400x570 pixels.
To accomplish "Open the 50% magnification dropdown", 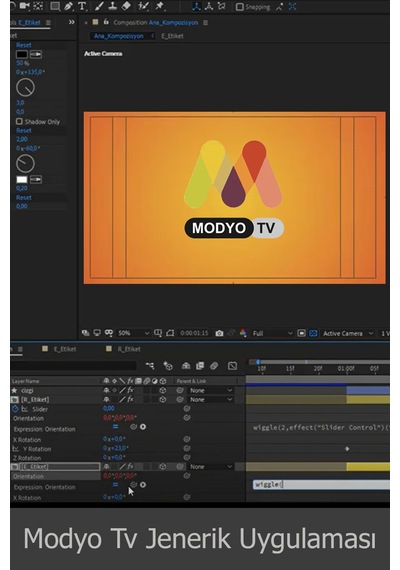I will point(134,333).
